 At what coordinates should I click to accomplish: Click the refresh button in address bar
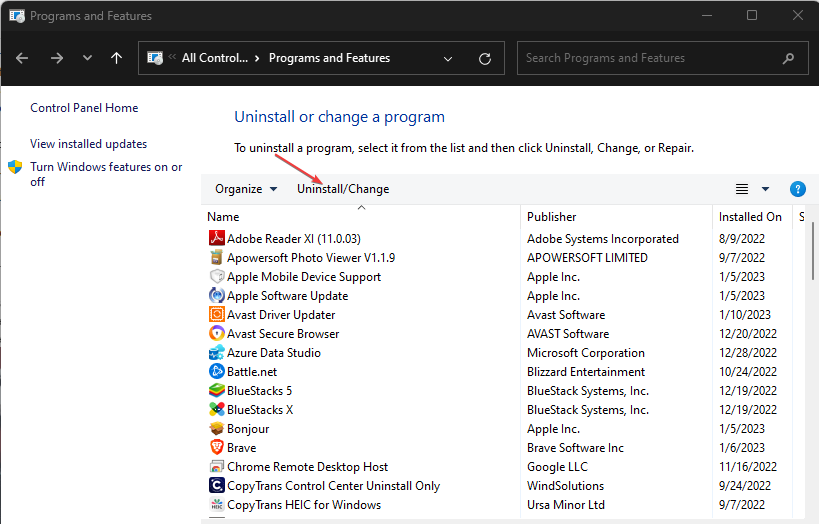(485, 58)
